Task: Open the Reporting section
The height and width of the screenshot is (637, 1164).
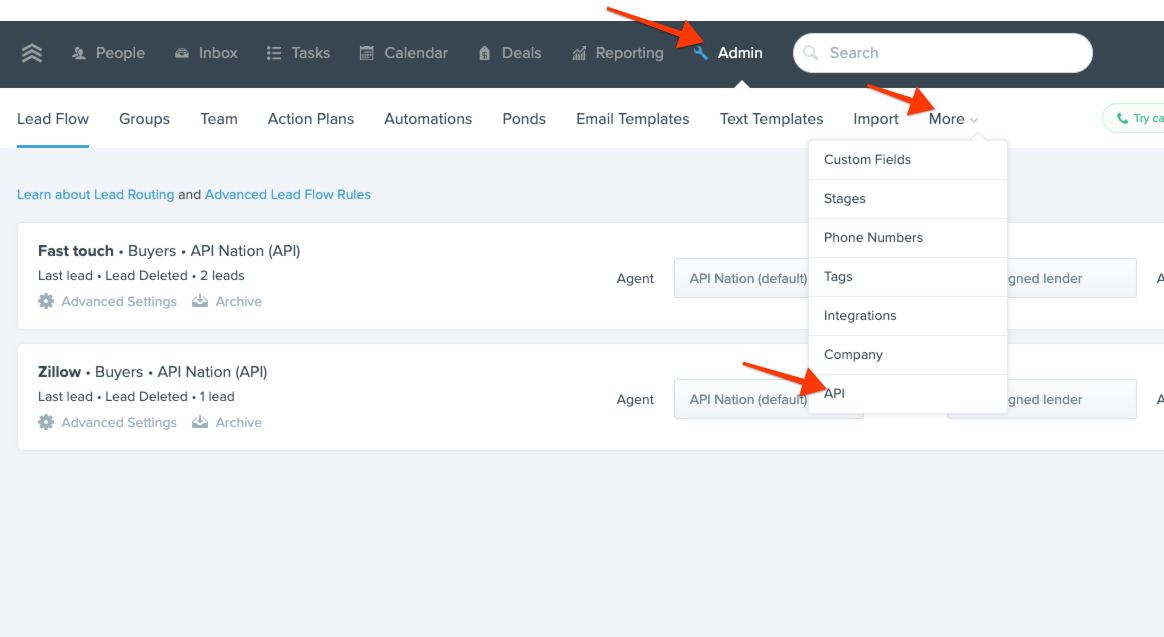Action: 617,53
